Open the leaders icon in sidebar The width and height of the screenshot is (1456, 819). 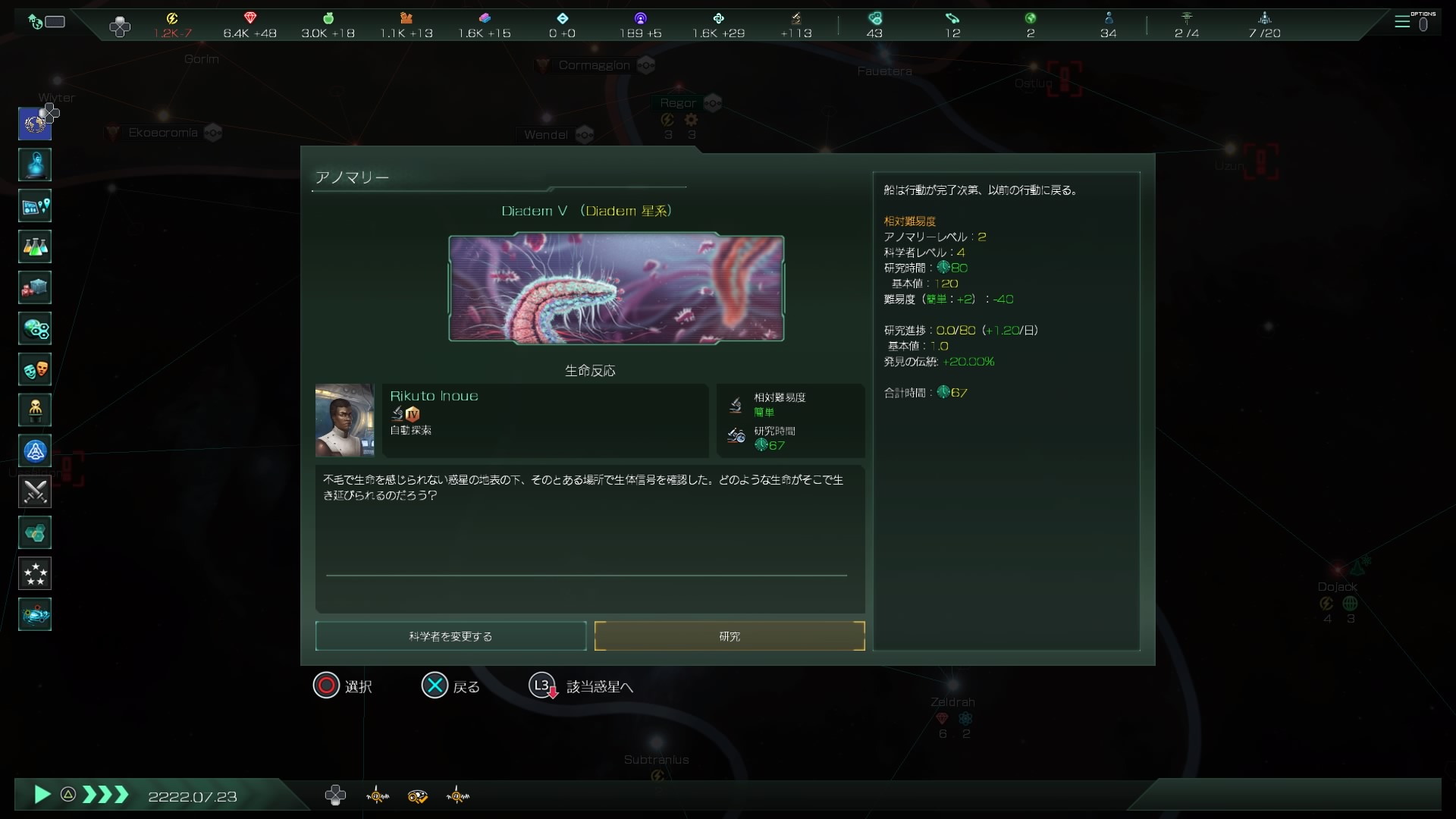35,410
